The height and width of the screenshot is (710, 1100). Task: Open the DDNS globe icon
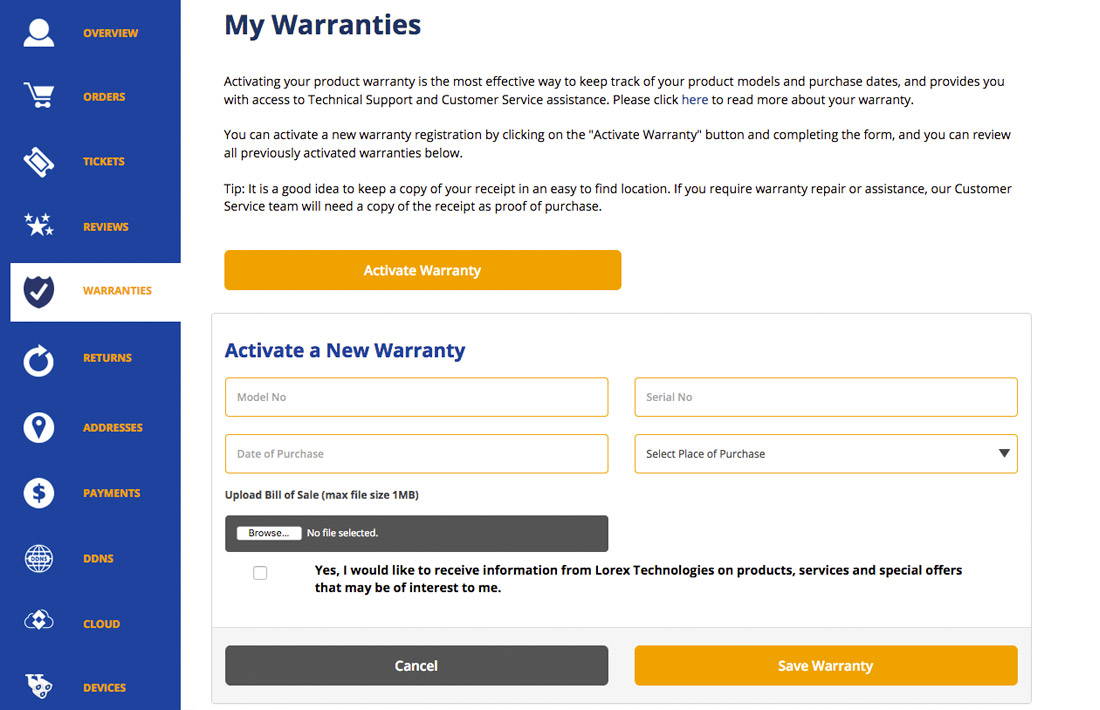39,558
